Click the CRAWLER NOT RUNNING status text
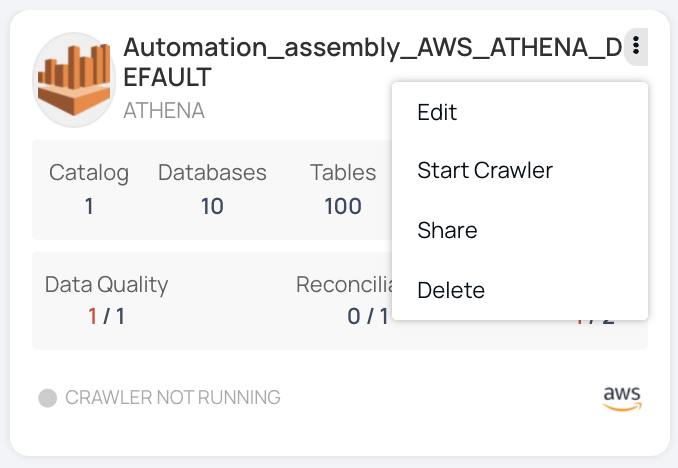The width and height of the screenshot is (678, 468). coord(173,398)
